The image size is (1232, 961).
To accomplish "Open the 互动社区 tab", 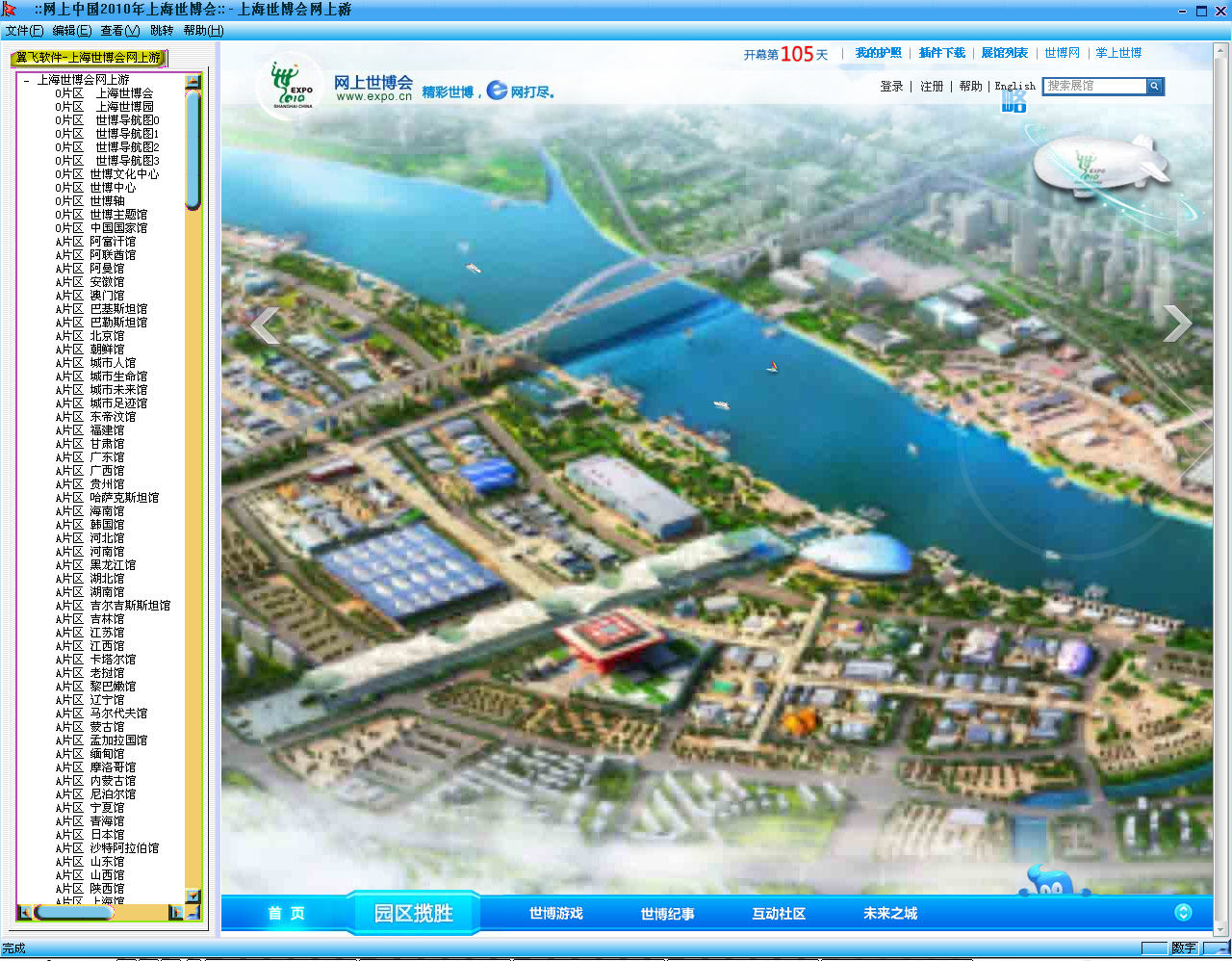I will coord(779,913).
